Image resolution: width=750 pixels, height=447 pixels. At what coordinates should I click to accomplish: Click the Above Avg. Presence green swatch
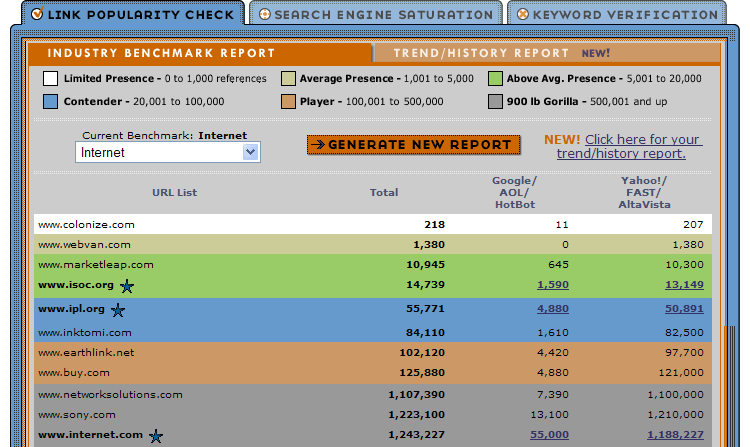click(496, 79)
